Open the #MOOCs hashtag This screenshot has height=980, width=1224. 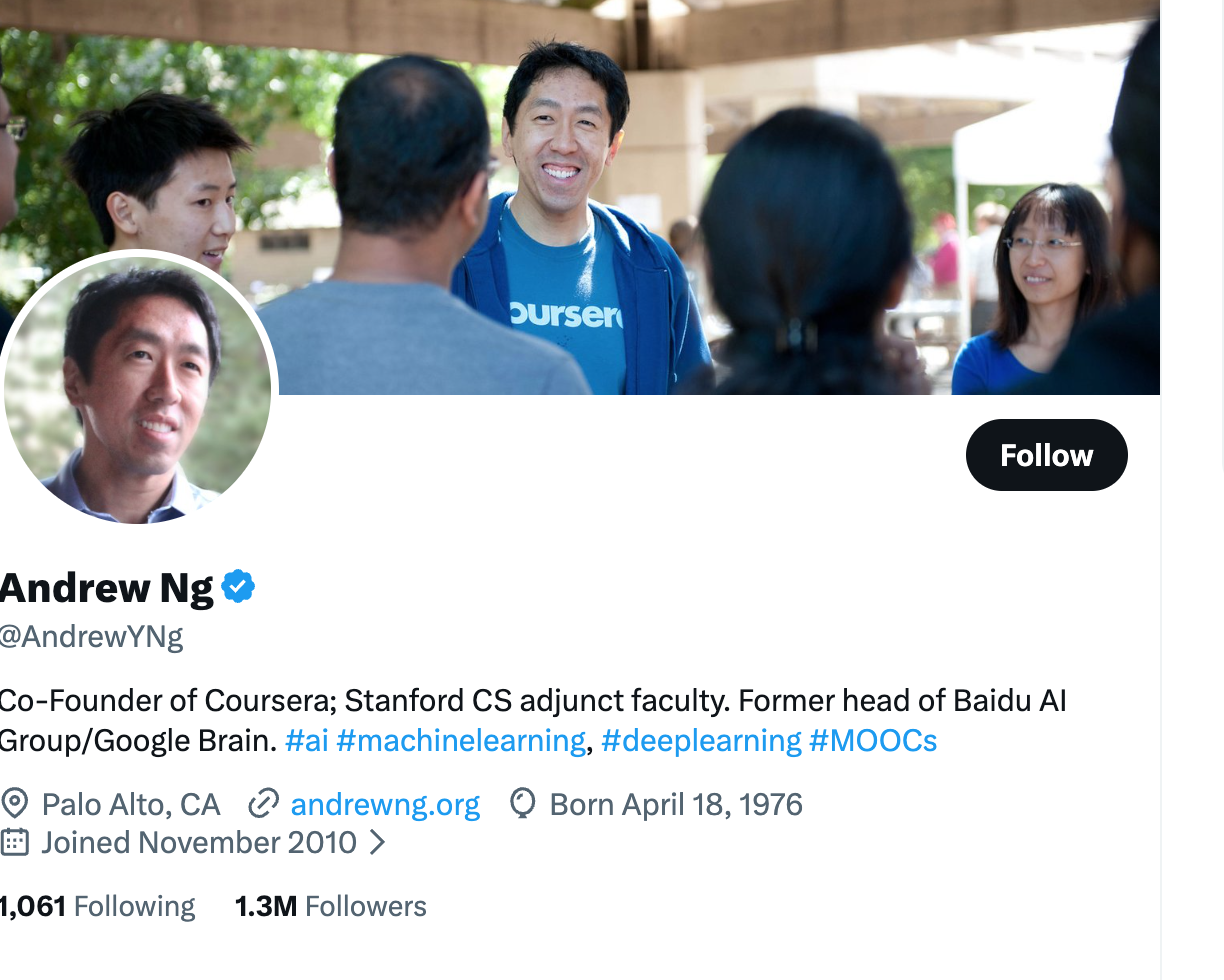coord(873,741)
